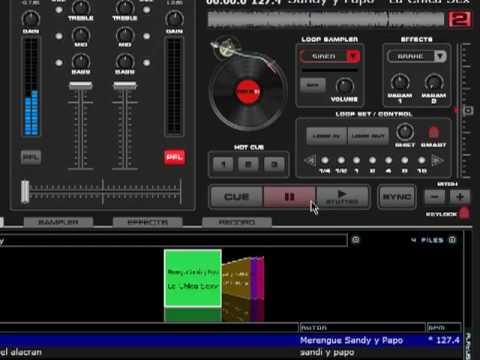Sync deck 2 with the SYNC button
480x360 pixels.
(x=397, y=197)
